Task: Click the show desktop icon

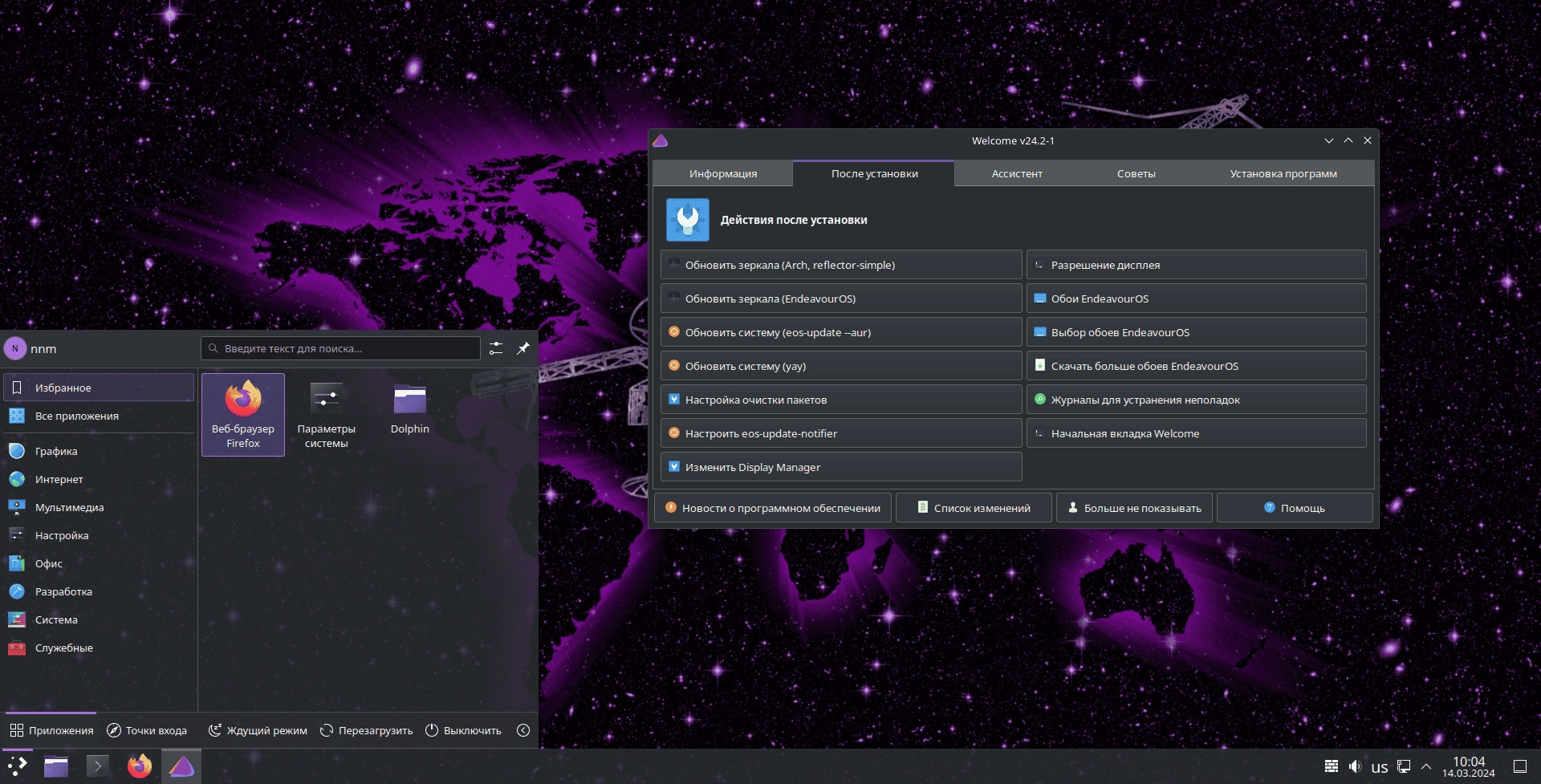Action: (1520, 766)
